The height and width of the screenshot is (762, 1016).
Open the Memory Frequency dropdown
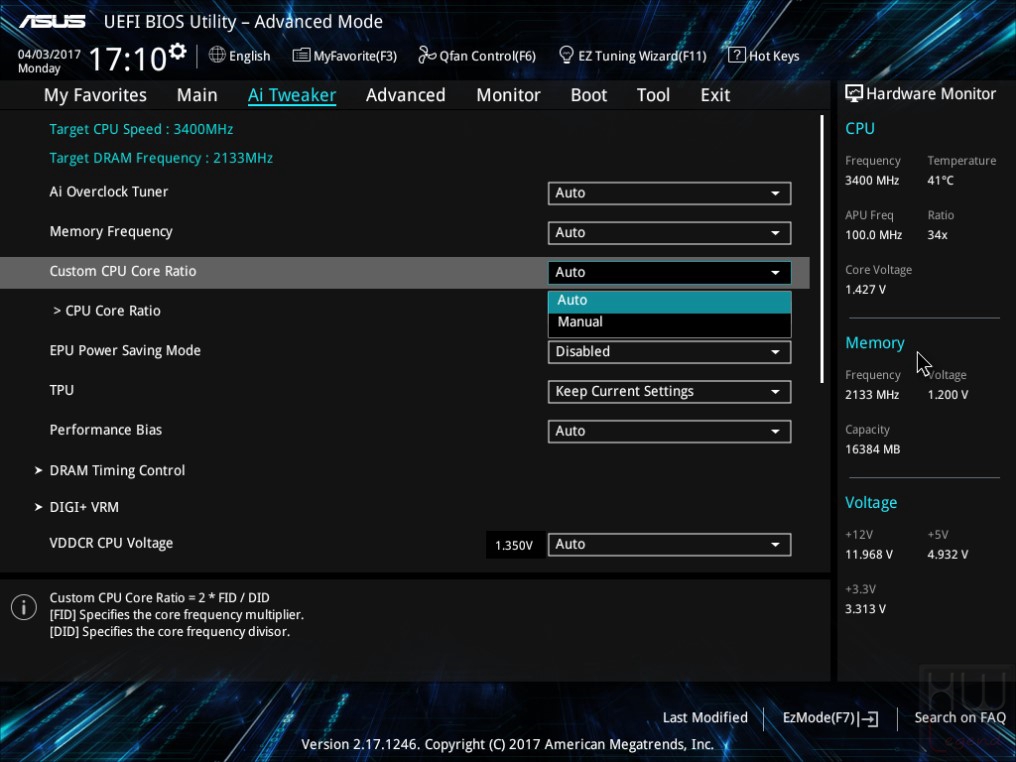[x=669, y=233]
